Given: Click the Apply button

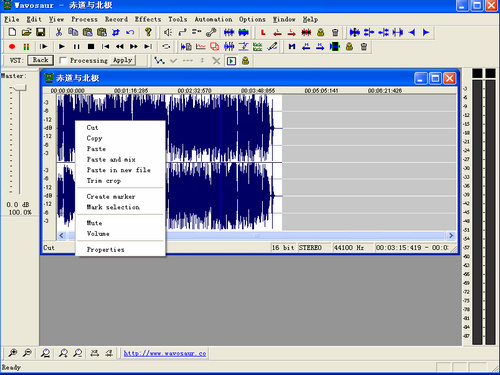Looking at the screenshot, I should (122, 60).
